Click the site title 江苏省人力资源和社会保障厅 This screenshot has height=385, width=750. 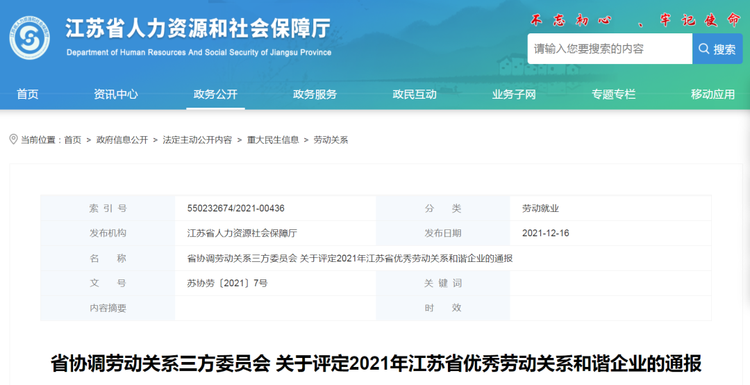(x=198, y=28)
